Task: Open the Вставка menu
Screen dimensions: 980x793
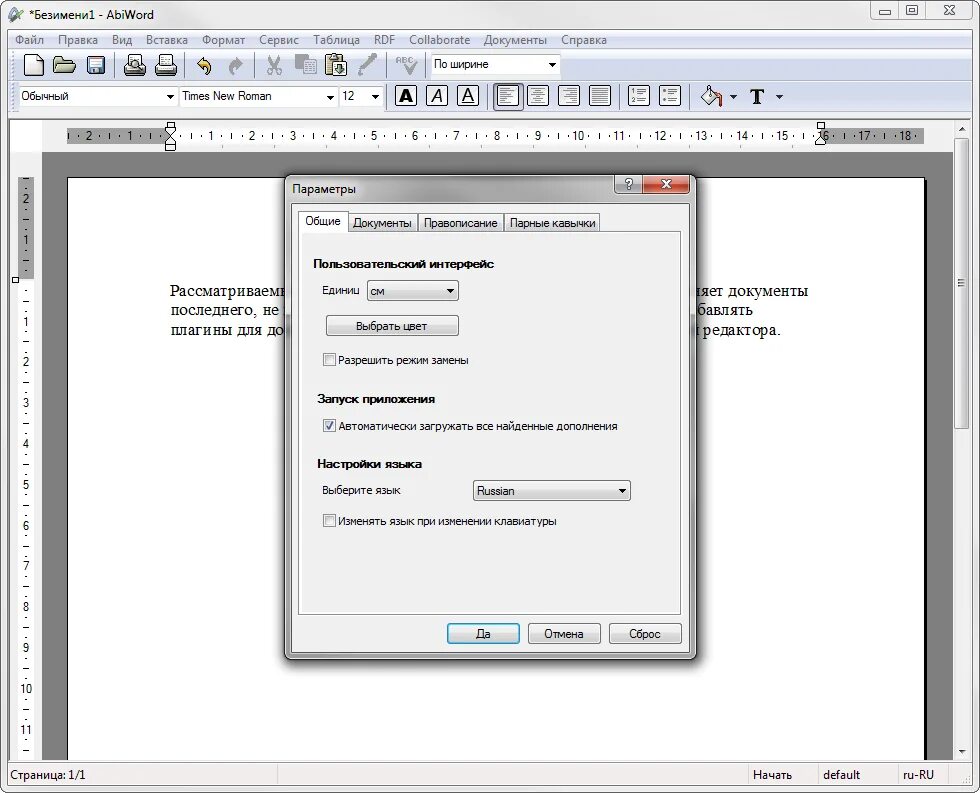Action: 167,40
